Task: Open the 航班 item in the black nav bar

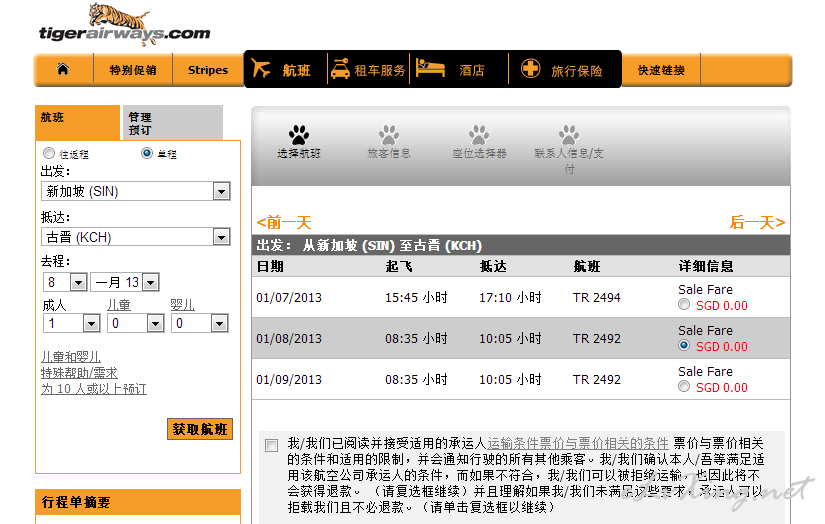Action: tap(296, 70)
